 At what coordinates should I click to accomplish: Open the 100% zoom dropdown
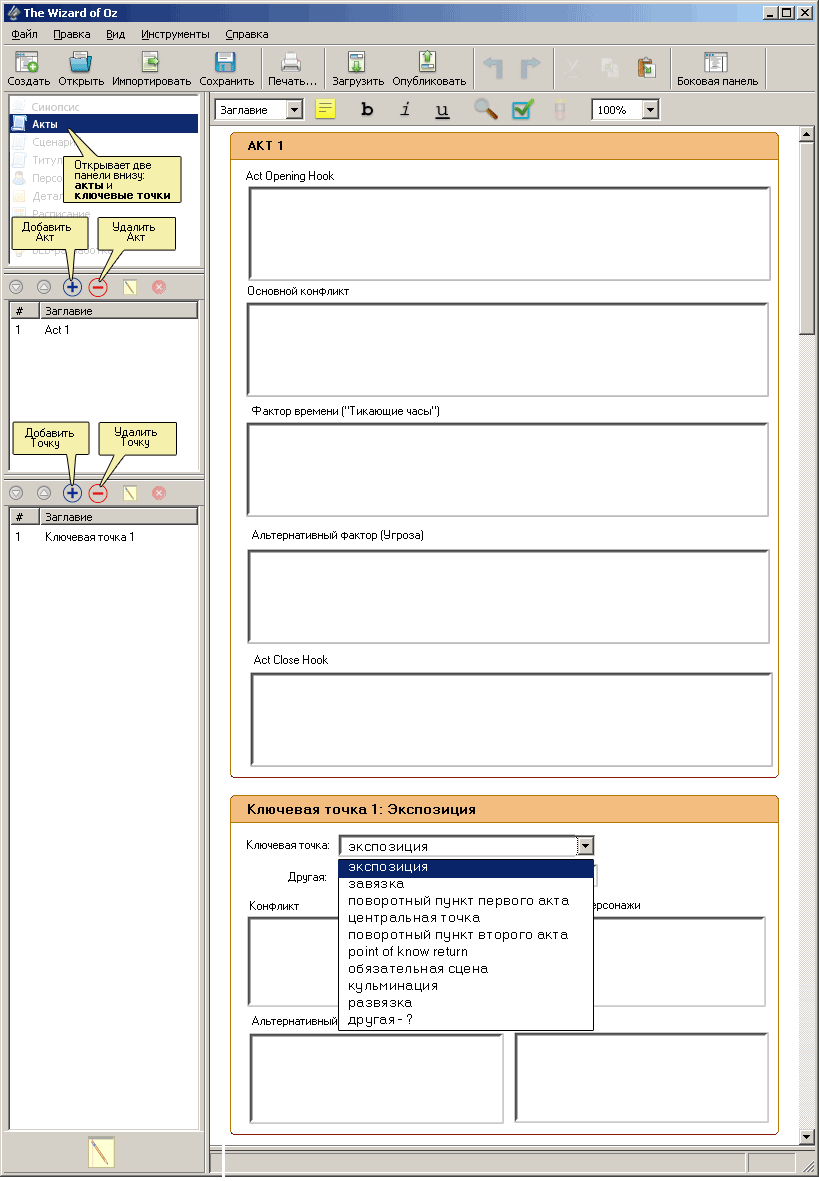(x=650, y=110)
